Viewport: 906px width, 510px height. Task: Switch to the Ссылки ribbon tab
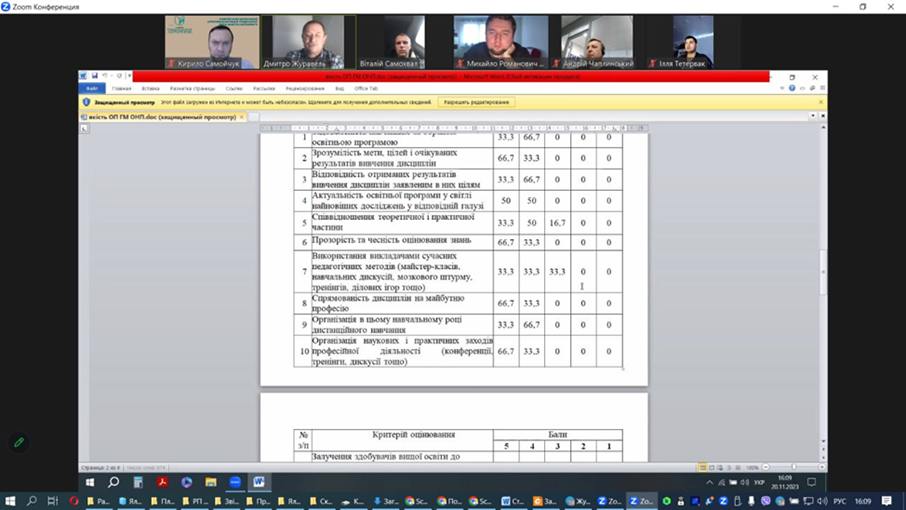(234, 88)
